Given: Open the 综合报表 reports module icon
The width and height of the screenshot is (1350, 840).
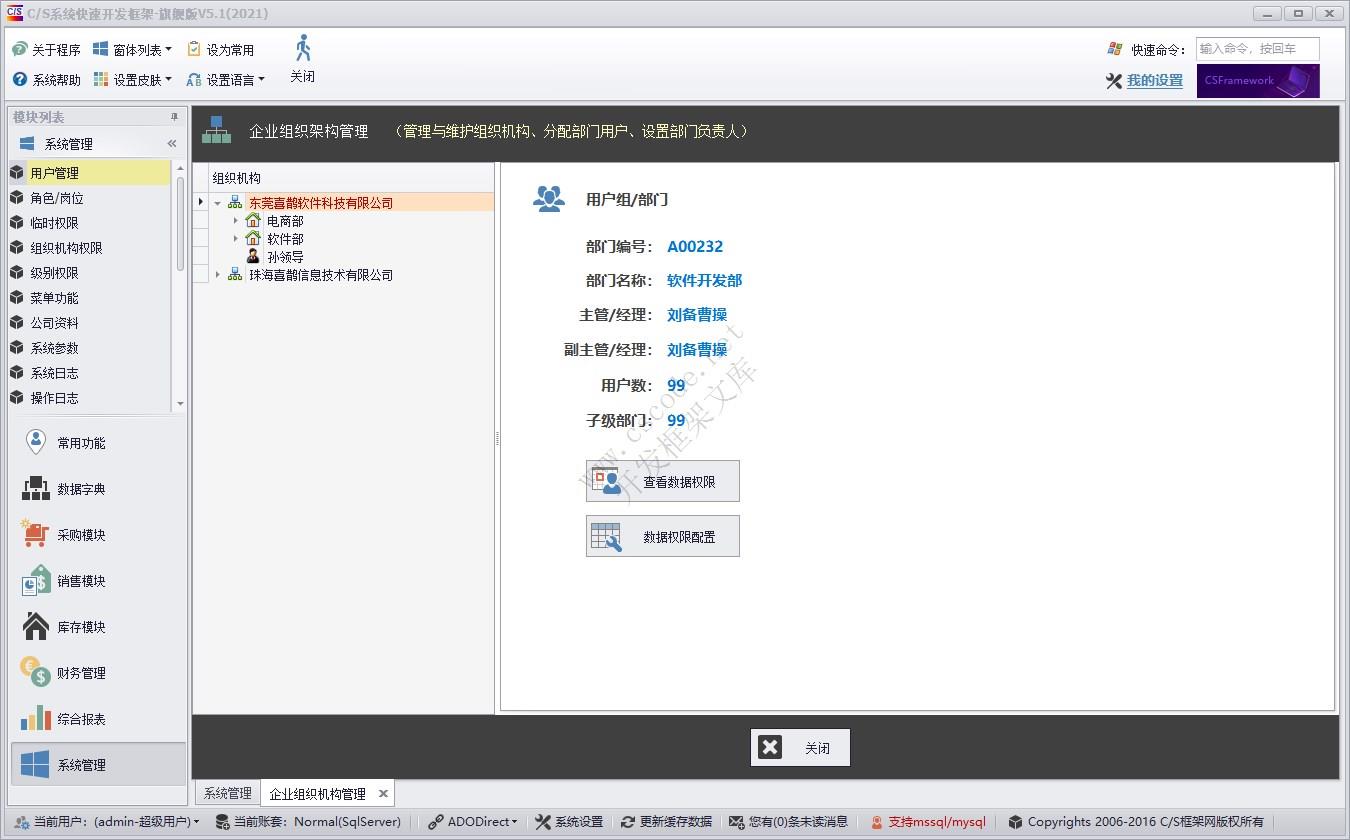Looking at the screenshot, I should 35,718.
